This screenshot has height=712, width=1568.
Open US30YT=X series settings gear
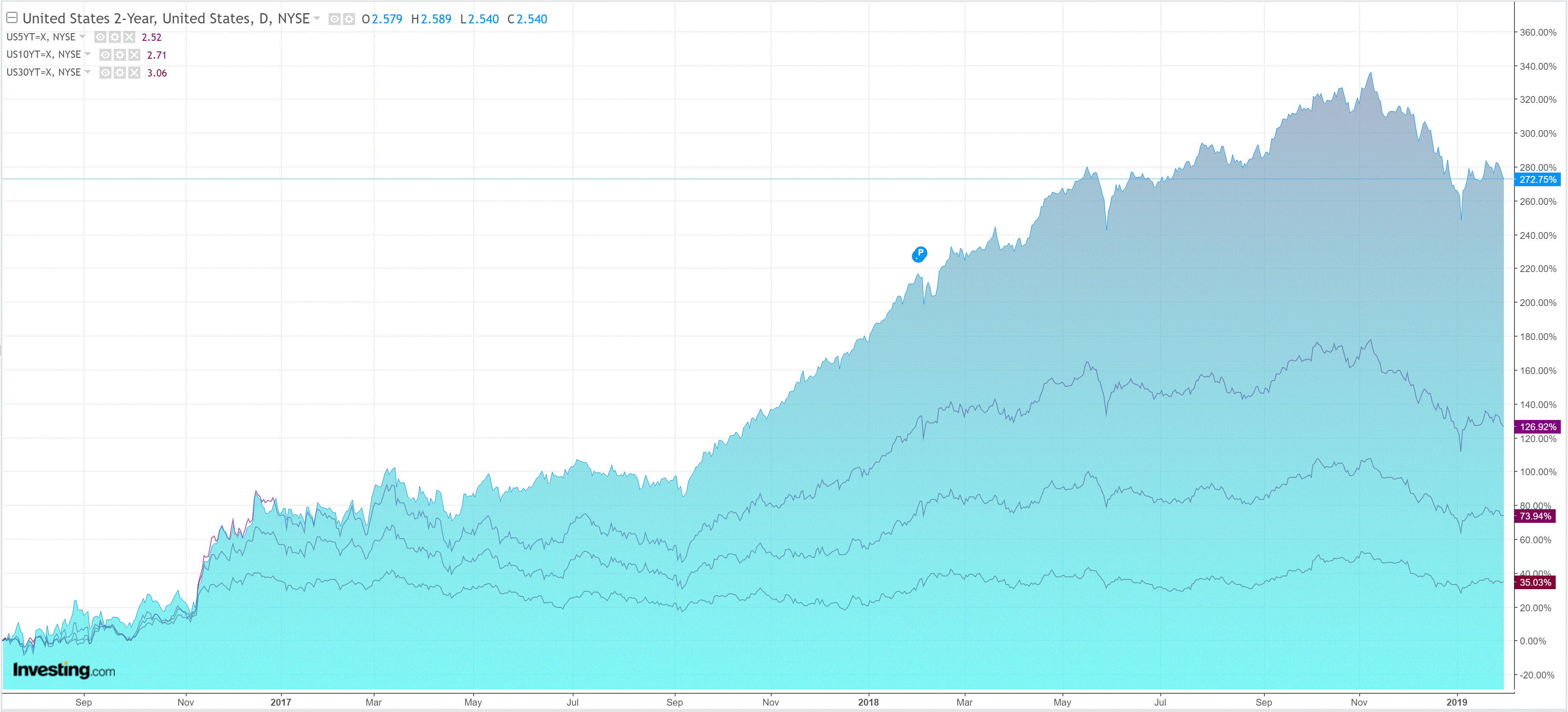click(x=120, y=73)
